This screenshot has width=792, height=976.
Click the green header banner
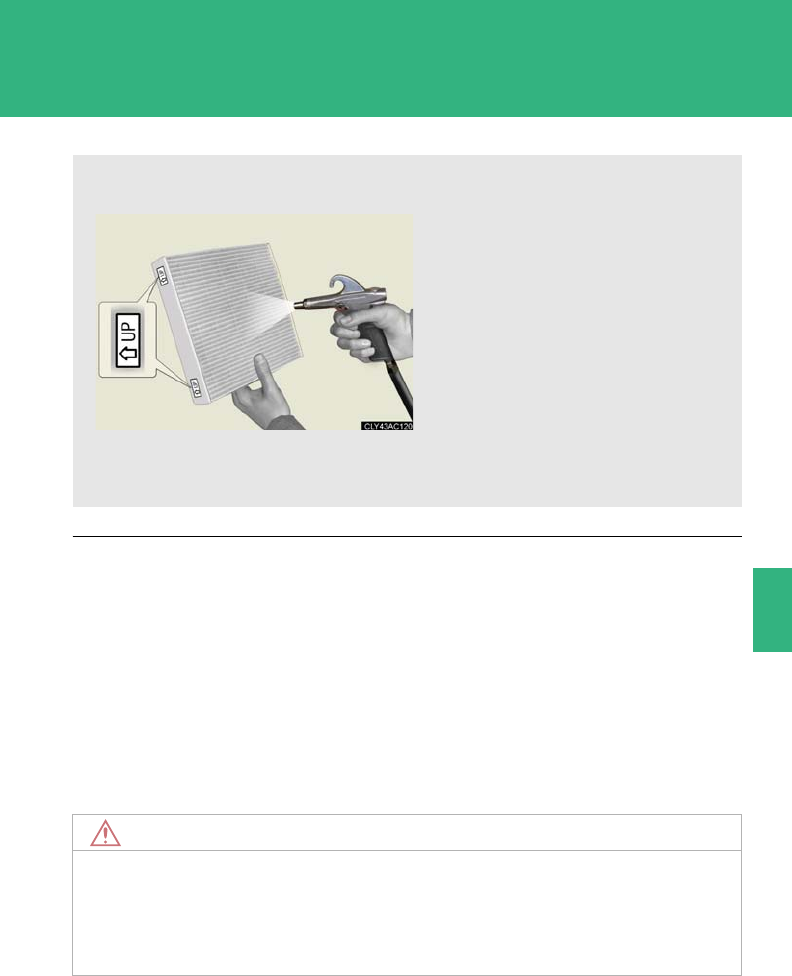coord(396,59)
